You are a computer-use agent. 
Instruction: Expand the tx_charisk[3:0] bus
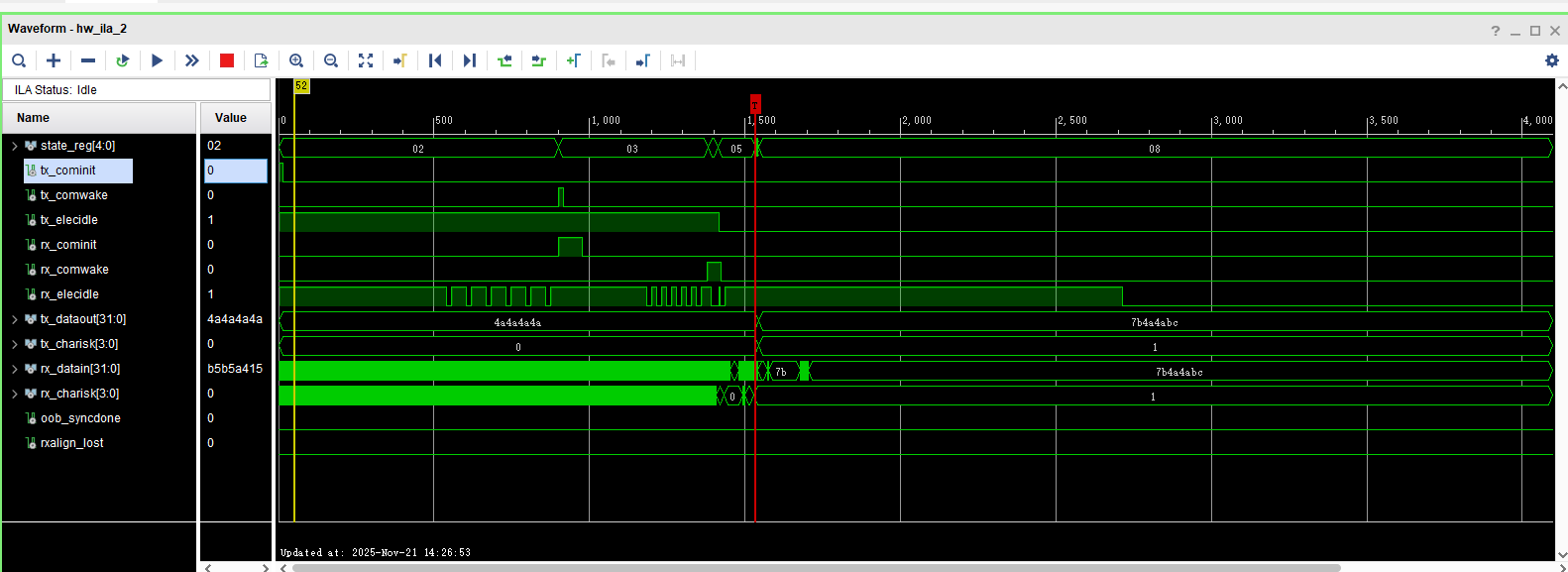point(15,344)
